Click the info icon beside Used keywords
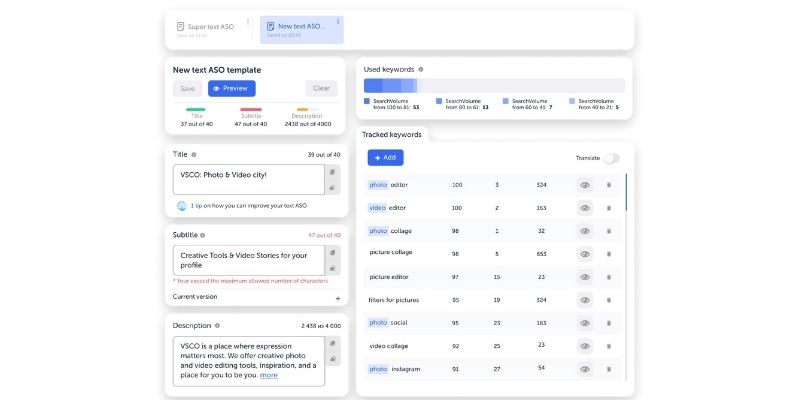 click(421, 70)
